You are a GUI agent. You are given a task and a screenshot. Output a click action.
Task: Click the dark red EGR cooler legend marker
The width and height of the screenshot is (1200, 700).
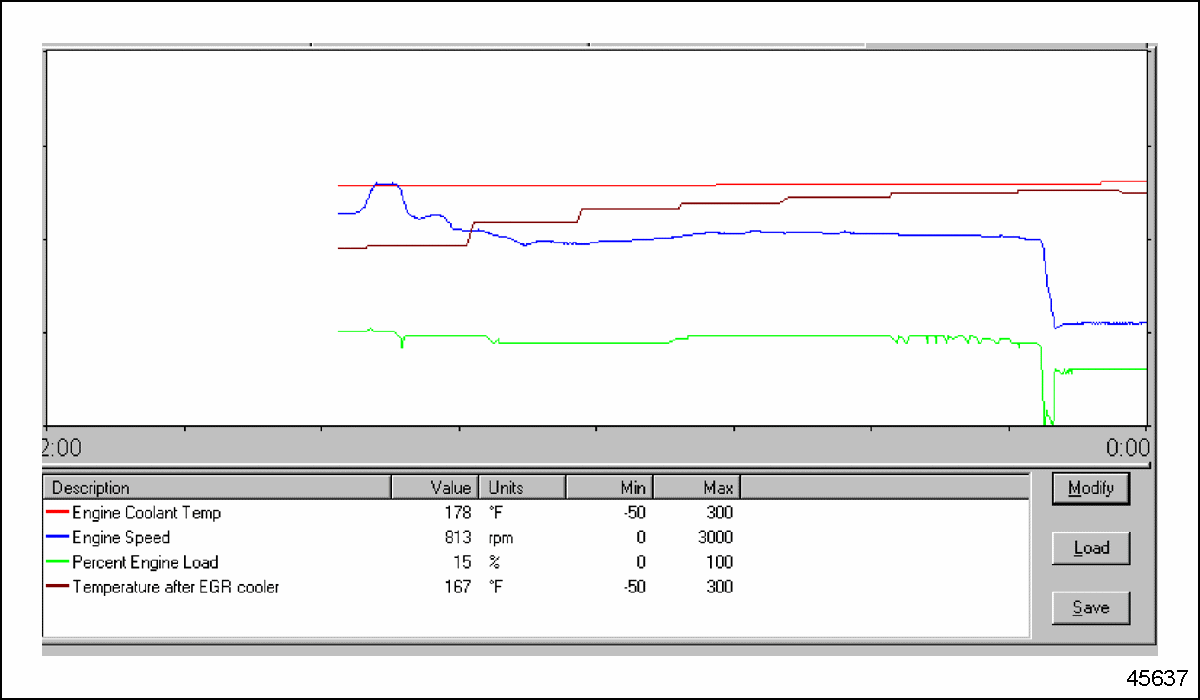click(60, 587)
